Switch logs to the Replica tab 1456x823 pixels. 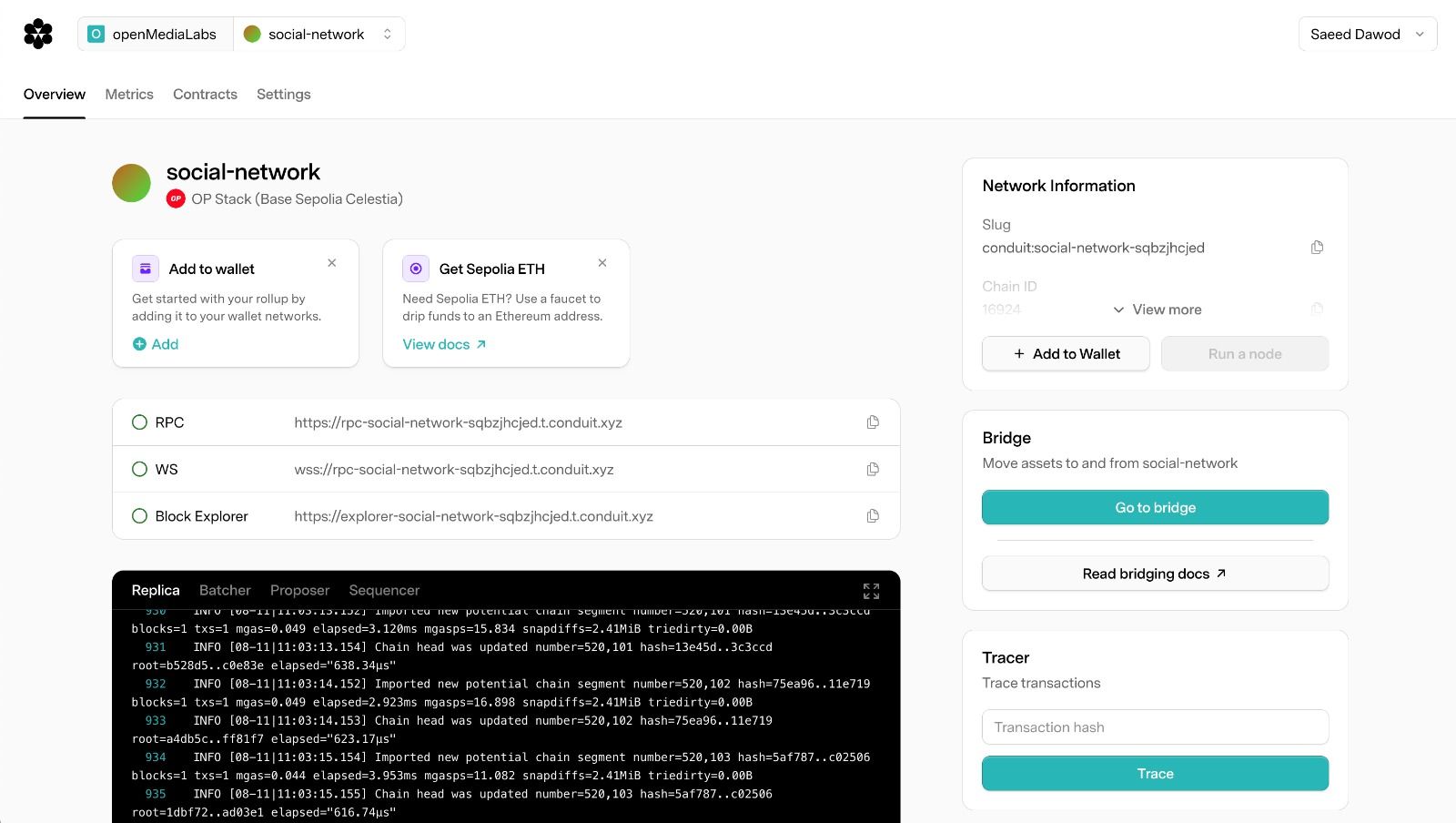click(156, 590)
